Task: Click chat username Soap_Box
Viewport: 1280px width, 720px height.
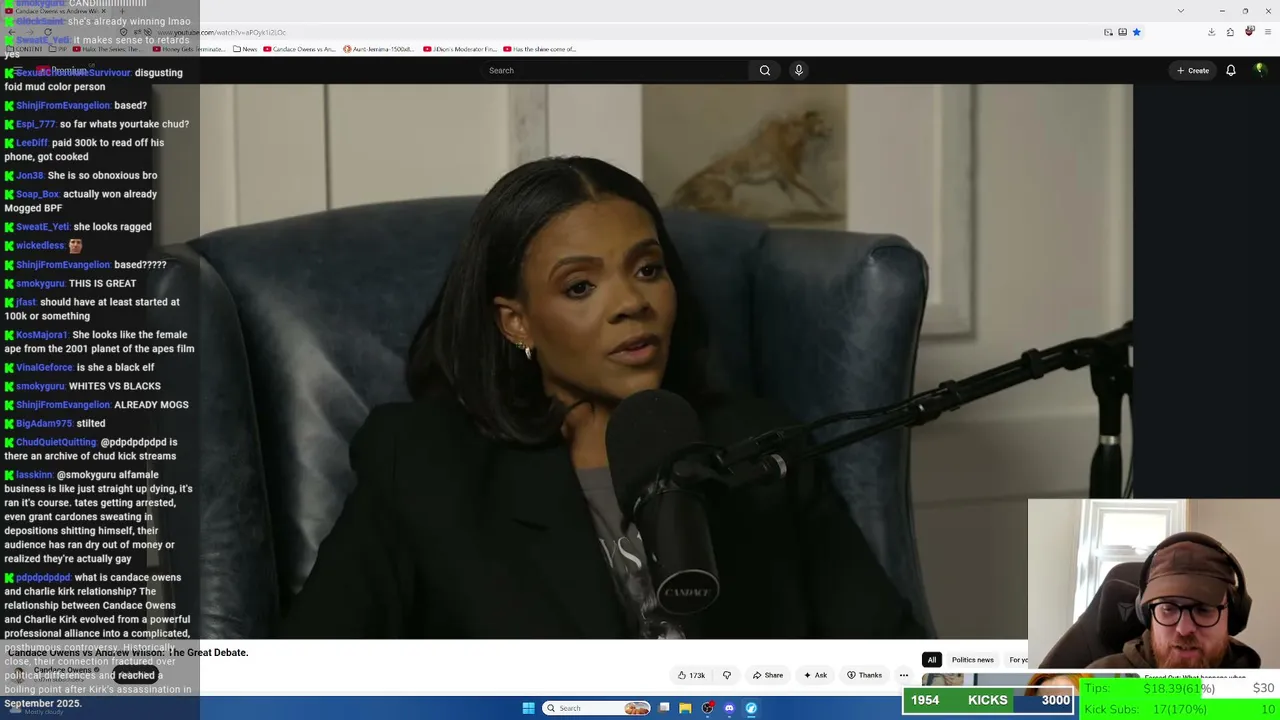Action: coord(37,194)
